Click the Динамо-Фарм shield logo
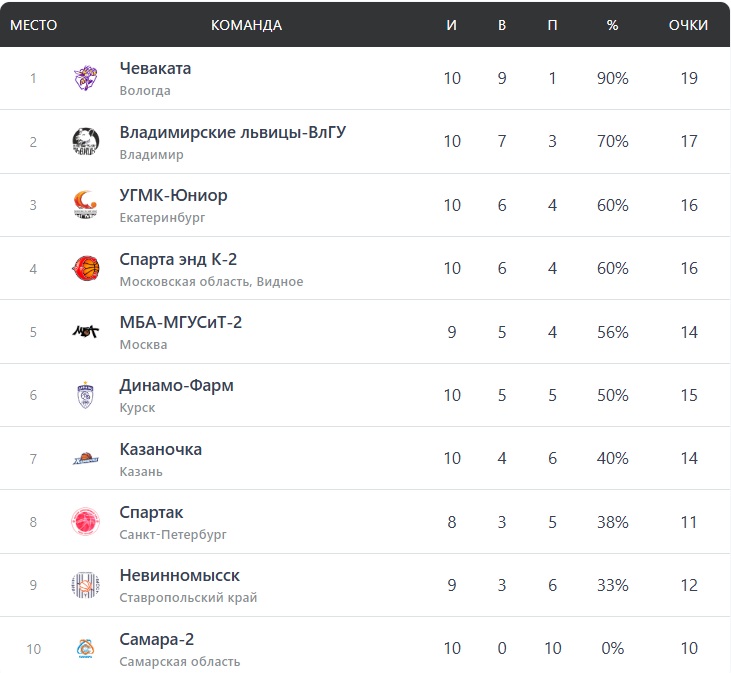Viewport: 731px width, 673px height. 86,395
